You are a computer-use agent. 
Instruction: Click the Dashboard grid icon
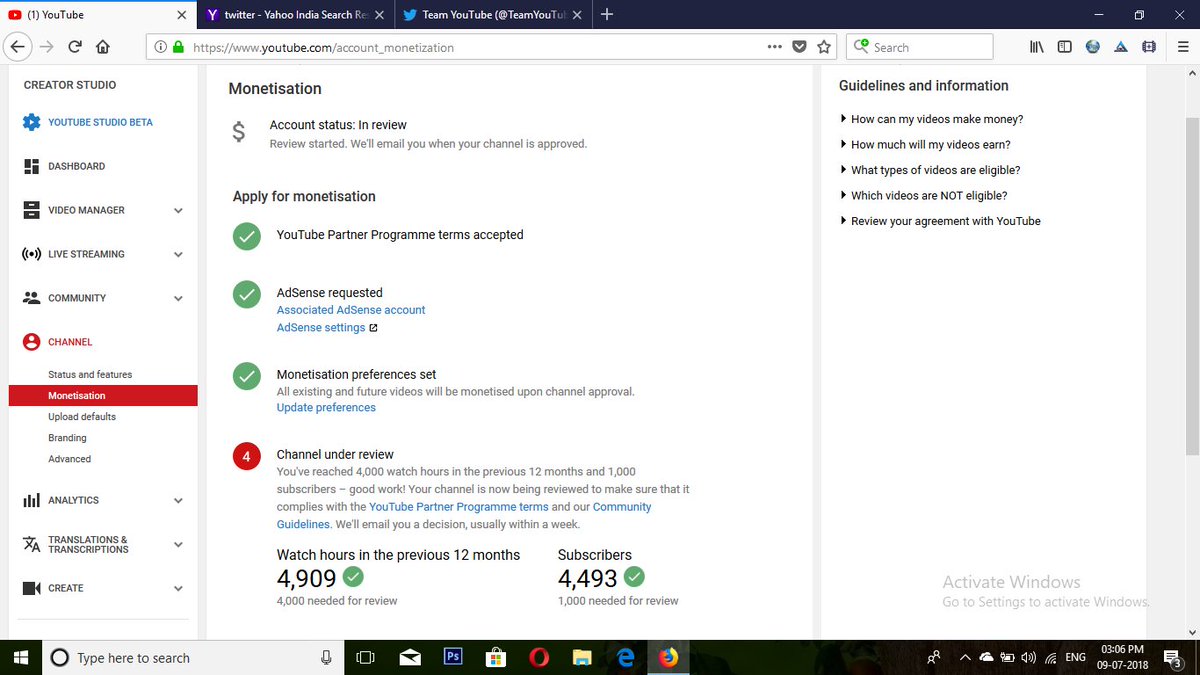pyautogui.click(x=31, y=166)
